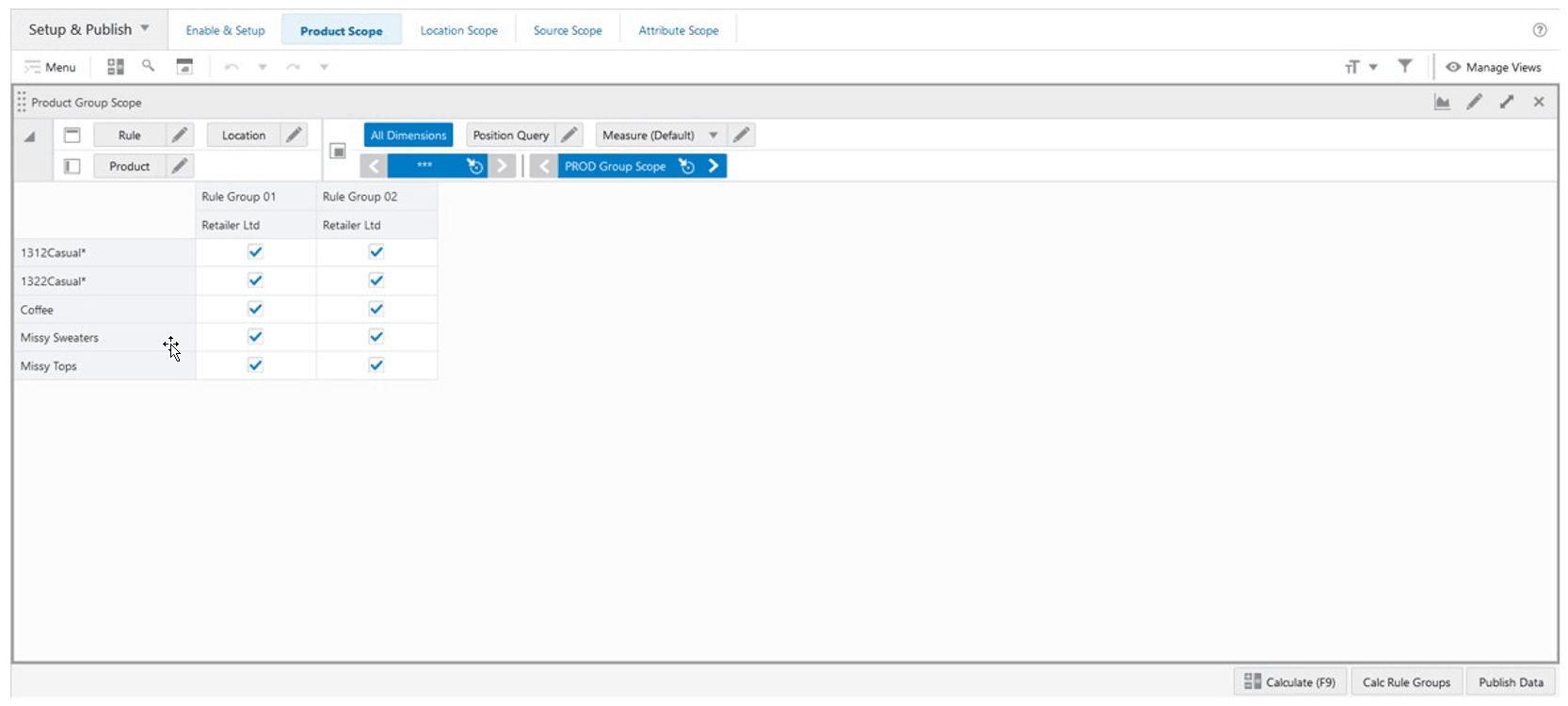Open Measure (Default) dropdown
Screen dimensions: 1568x706
[659, 136]
